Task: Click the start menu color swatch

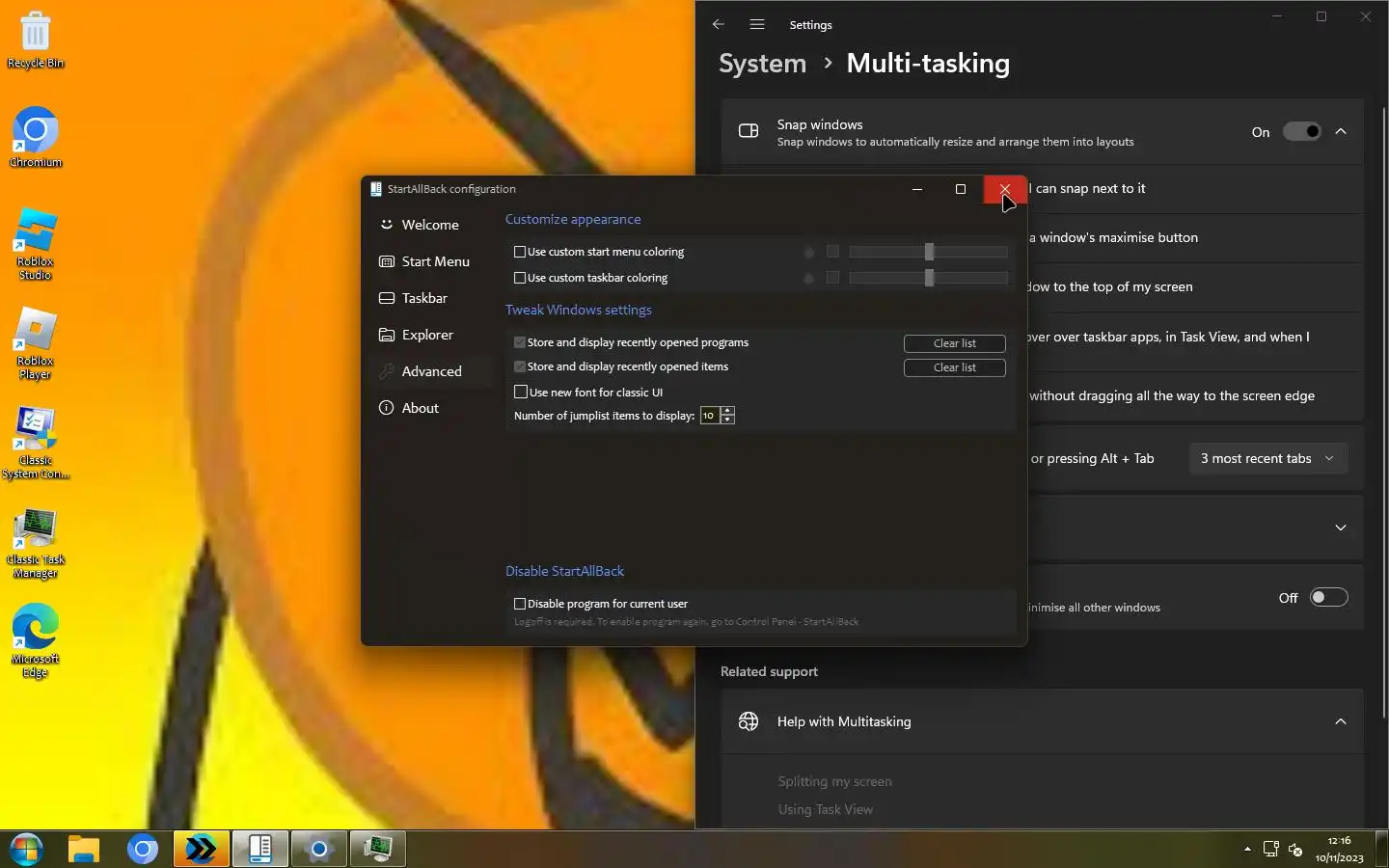Action: click(832, 252)
